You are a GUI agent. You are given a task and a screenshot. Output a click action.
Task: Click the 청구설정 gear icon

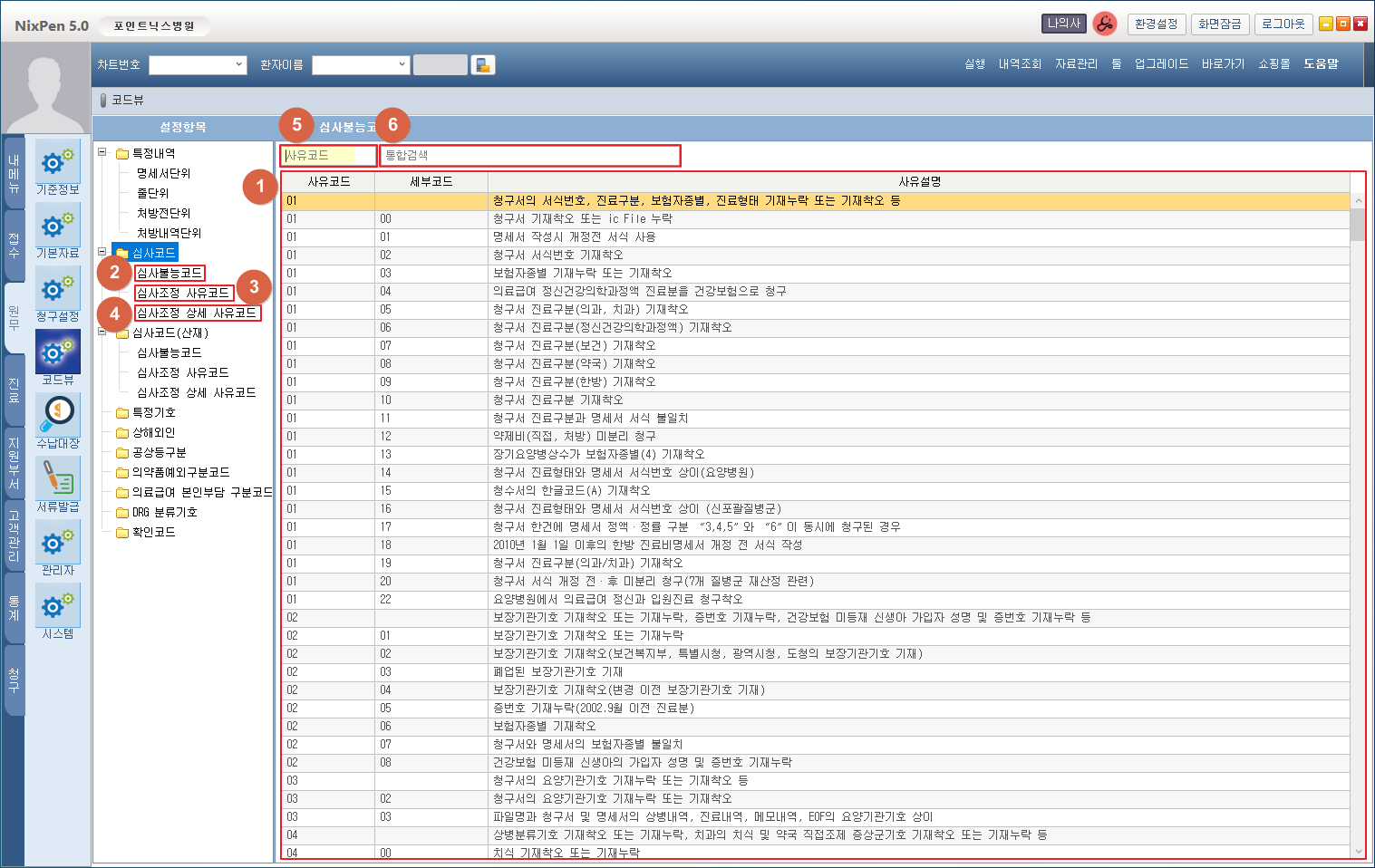click(x=58, y=288)
